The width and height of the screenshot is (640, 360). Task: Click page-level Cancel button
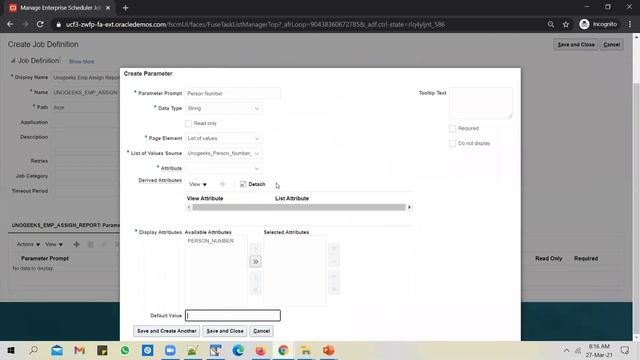point(611,44)
